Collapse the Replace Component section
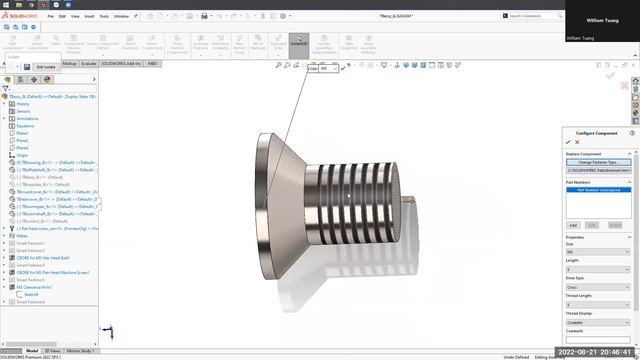This screenshot has height=360, width=640. (629, 154)
